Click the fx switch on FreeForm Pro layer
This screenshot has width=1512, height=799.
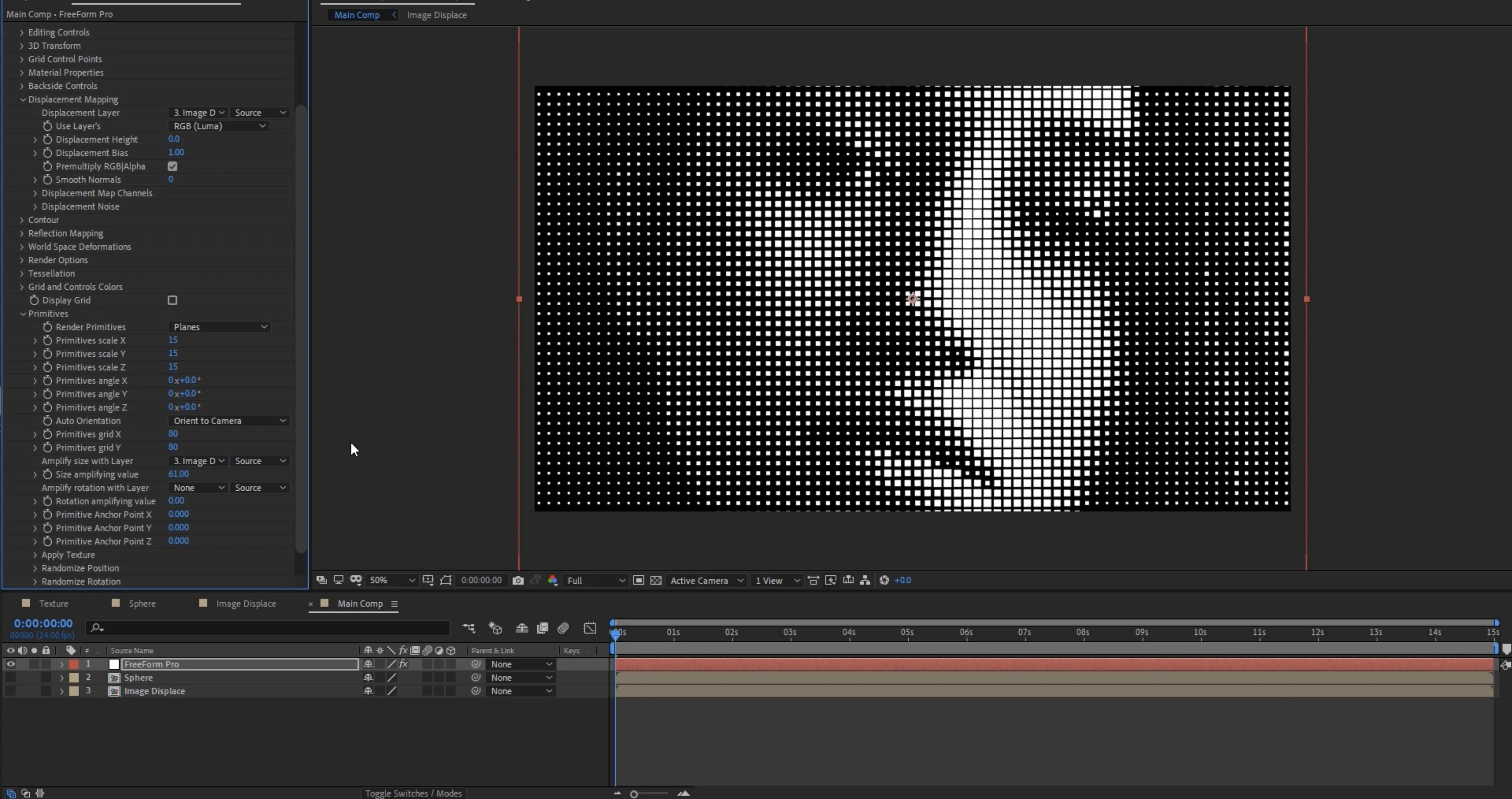[403, 664]
